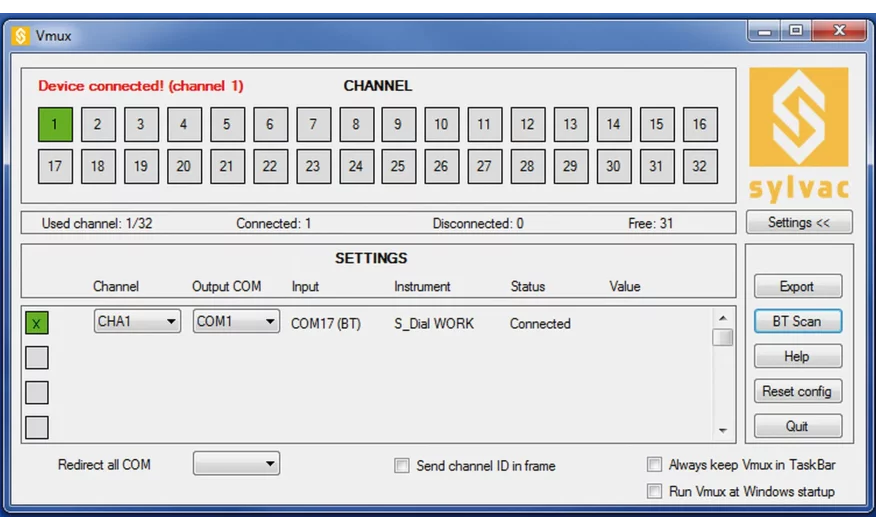Select channel 15 button

657,125
